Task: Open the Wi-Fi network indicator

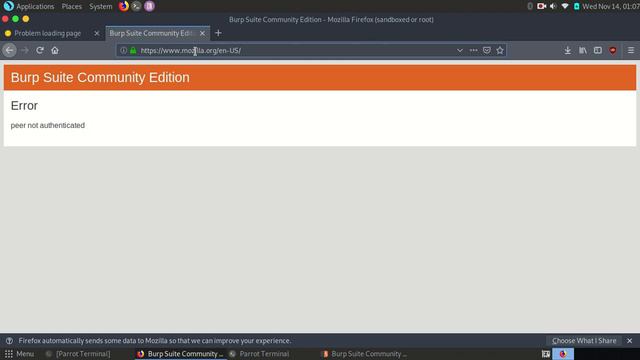Action: coord(564,6)
